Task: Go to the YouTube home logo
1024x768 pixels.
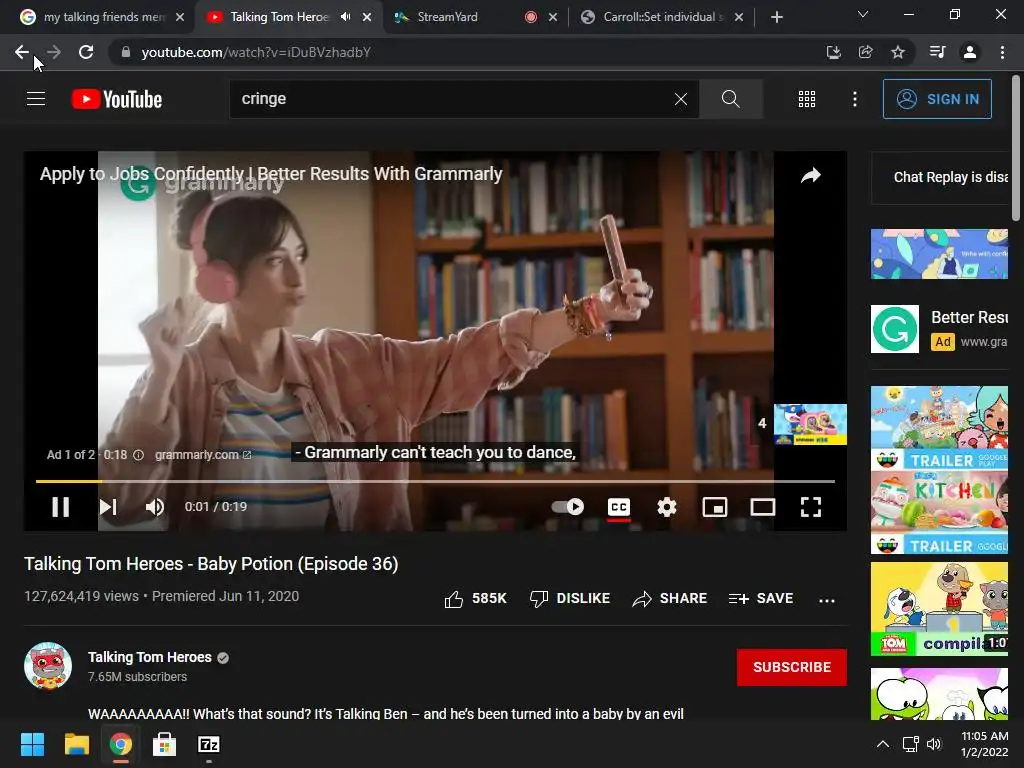Action: [117, 99]
